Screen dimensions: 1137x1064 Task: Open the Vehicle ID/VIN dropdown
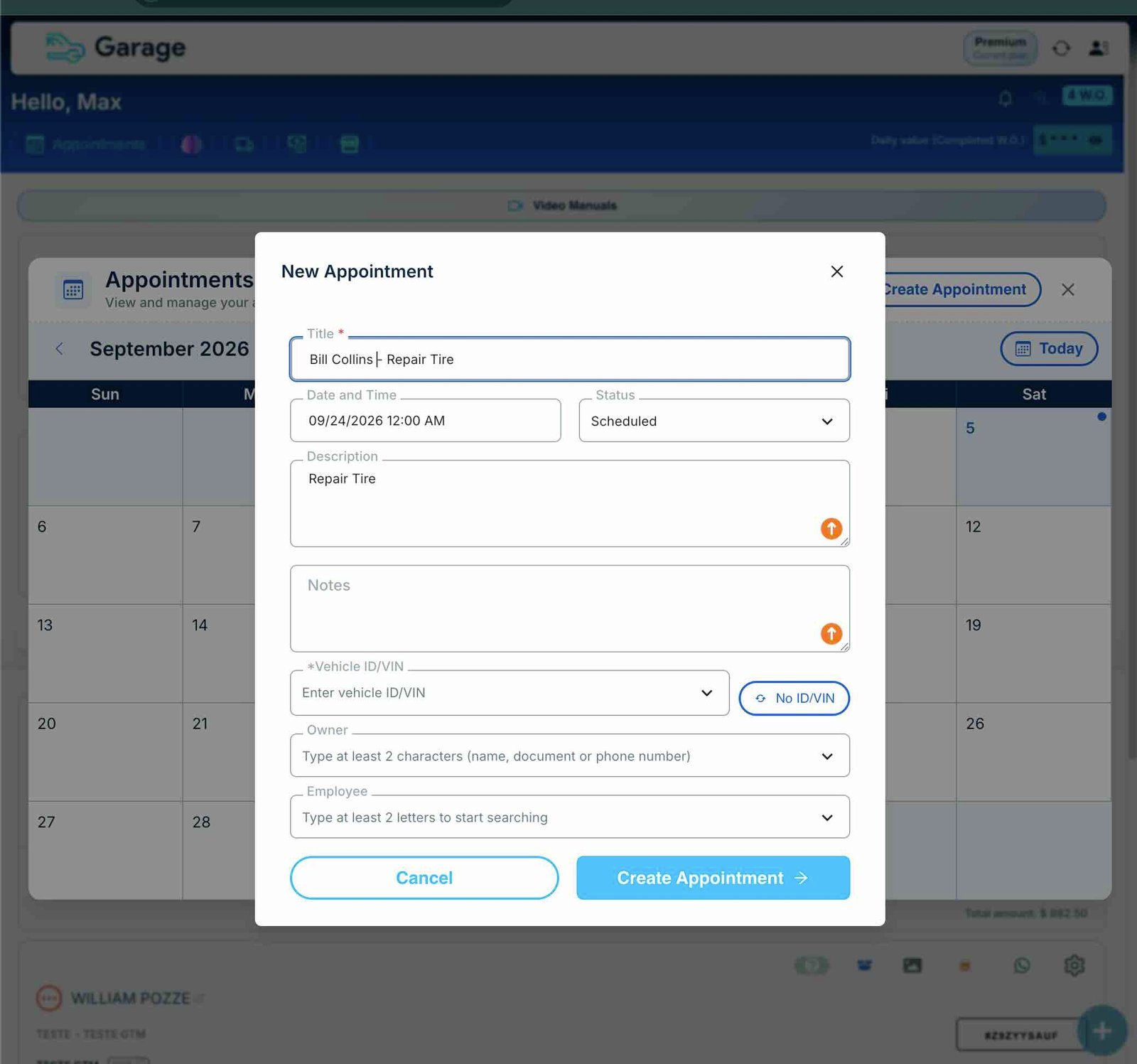[x=510, y=693]
